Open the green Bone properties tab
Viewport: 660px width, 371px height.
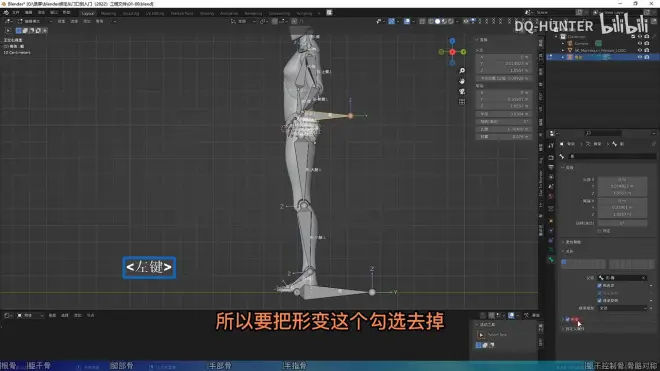point(551,260)
